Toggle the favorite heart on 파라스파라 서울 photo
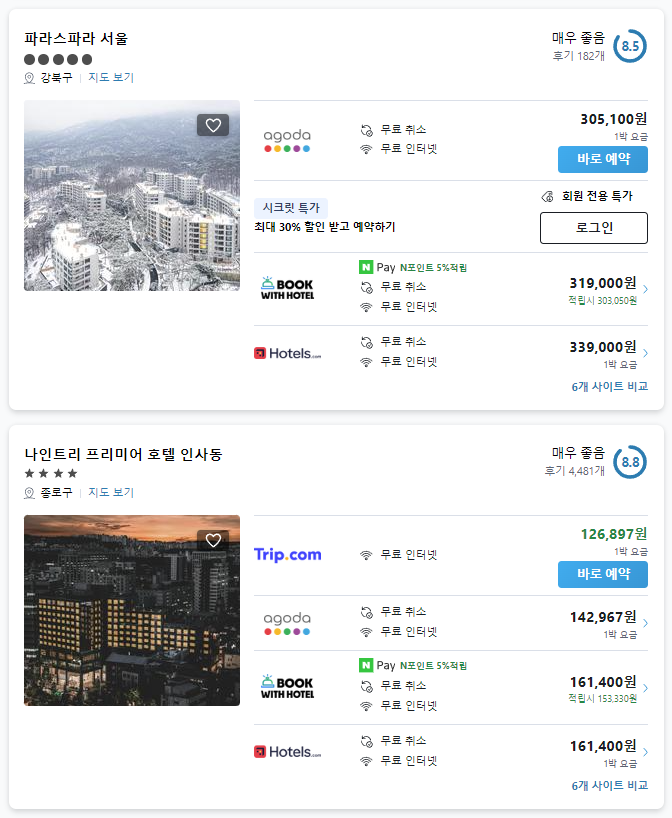672x818 pixels. coord(213,125)
